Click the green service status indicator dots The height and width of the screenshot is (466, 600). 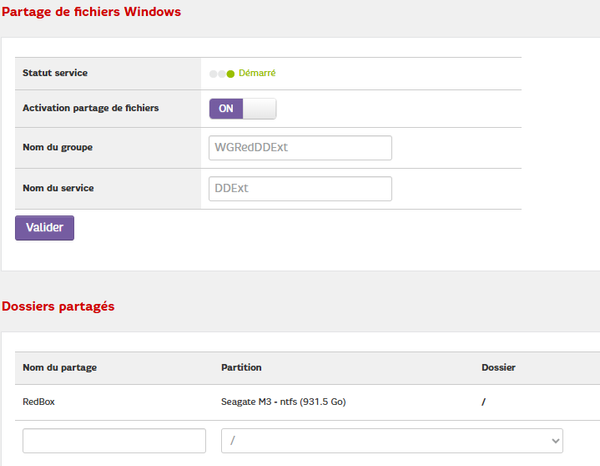(x=222, y=73)
